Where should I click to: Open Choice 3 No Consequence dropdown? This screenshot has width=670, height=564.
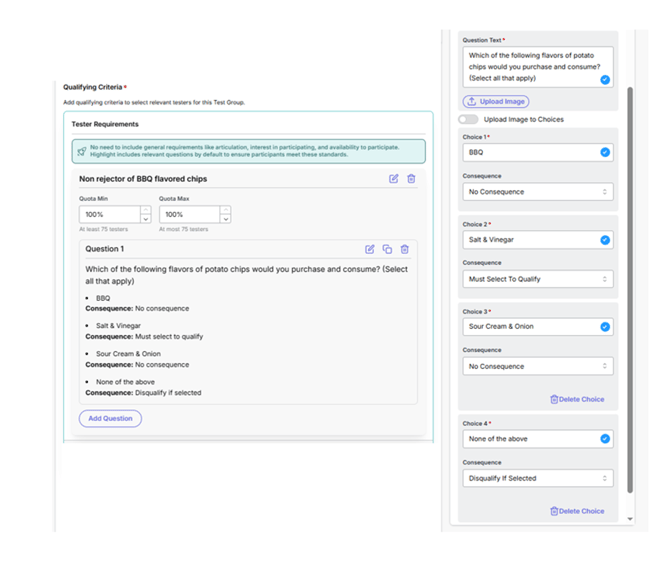click(537, 366)
